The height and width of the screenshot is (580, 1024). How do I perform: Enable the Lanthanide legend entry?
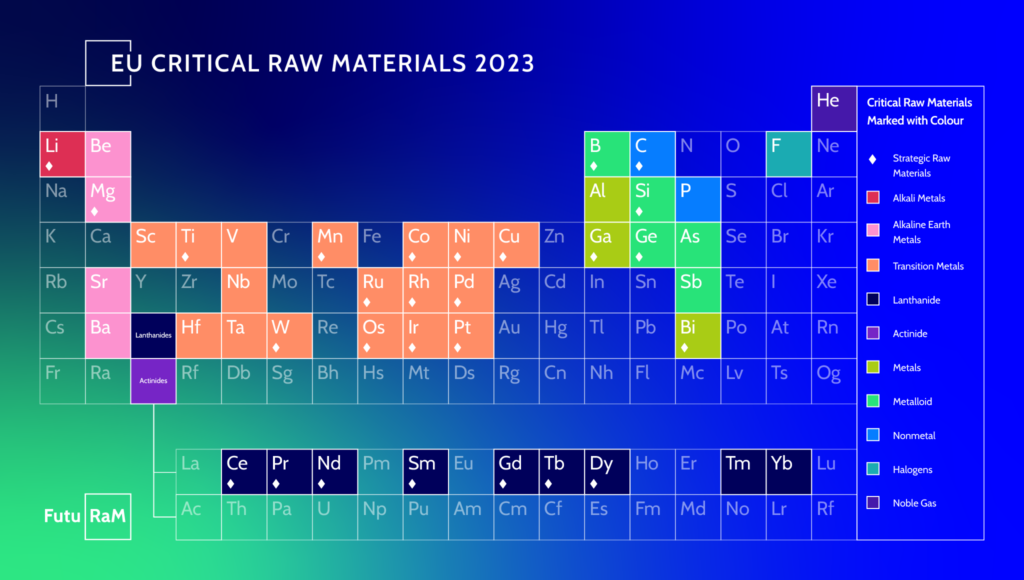874,300
